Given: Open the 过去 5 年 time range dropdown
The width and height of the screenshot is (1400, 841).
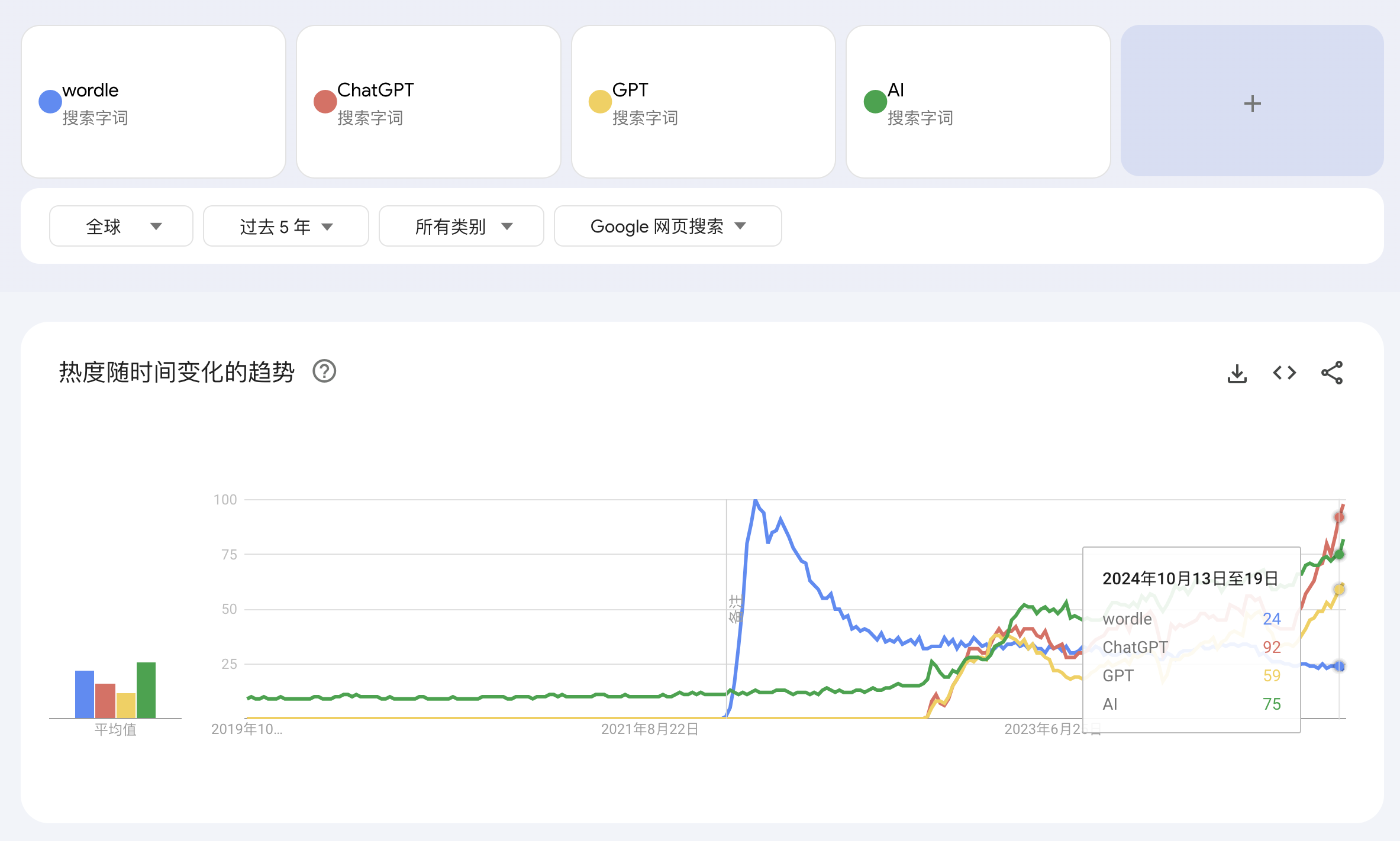Looking at the screenshot, I should [x=286, y=226].
